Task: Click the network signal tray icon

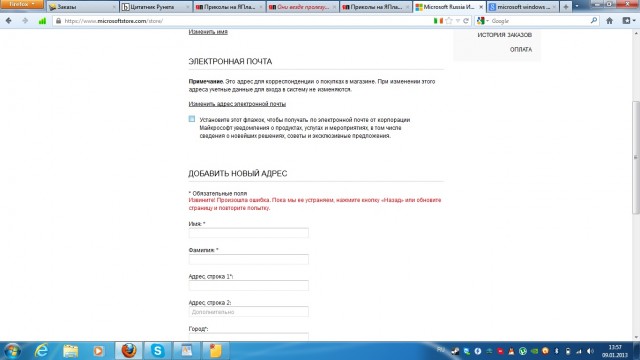Action: pos(579,351)
